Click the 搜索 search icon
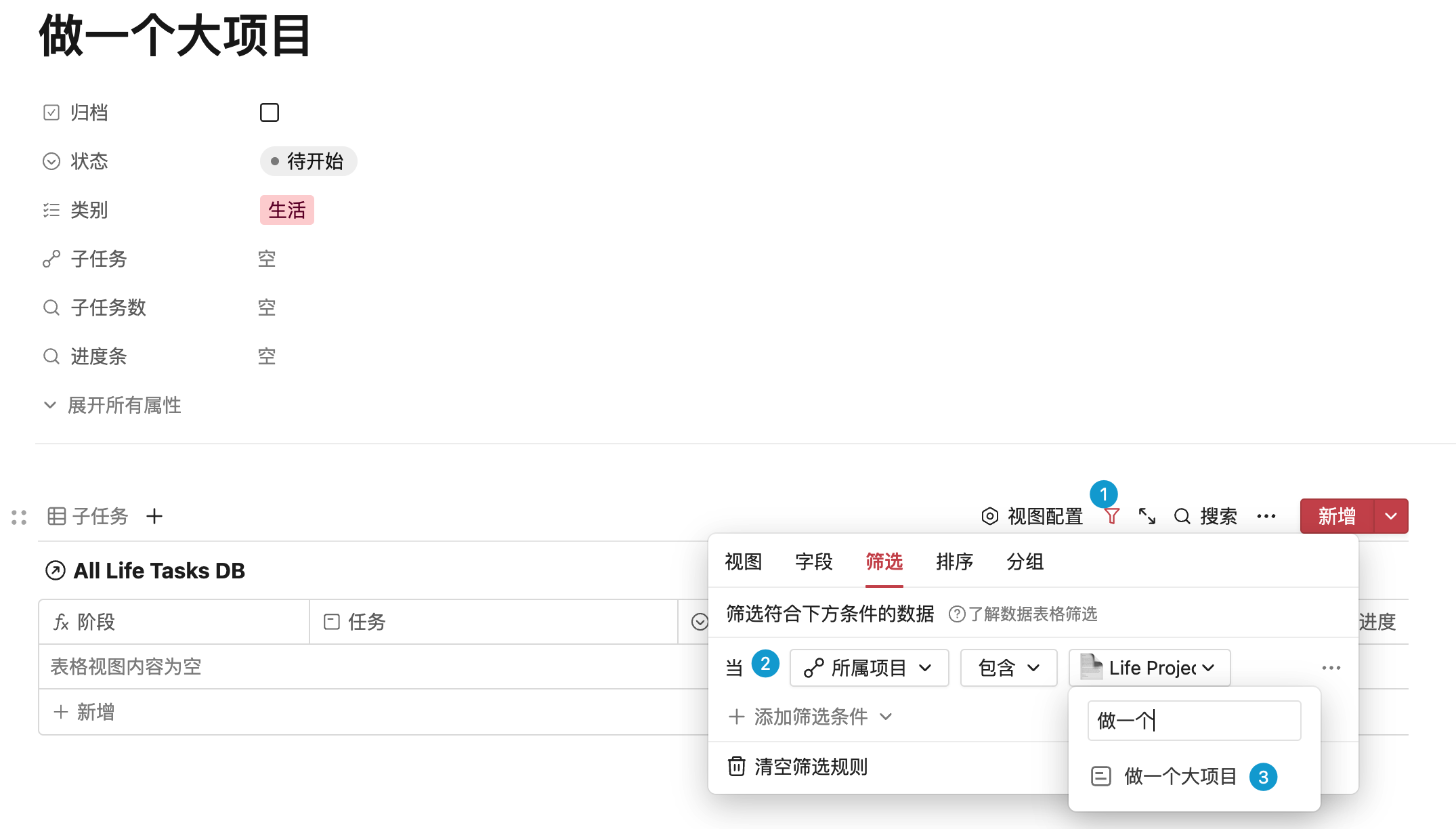 coord(1182,517)
